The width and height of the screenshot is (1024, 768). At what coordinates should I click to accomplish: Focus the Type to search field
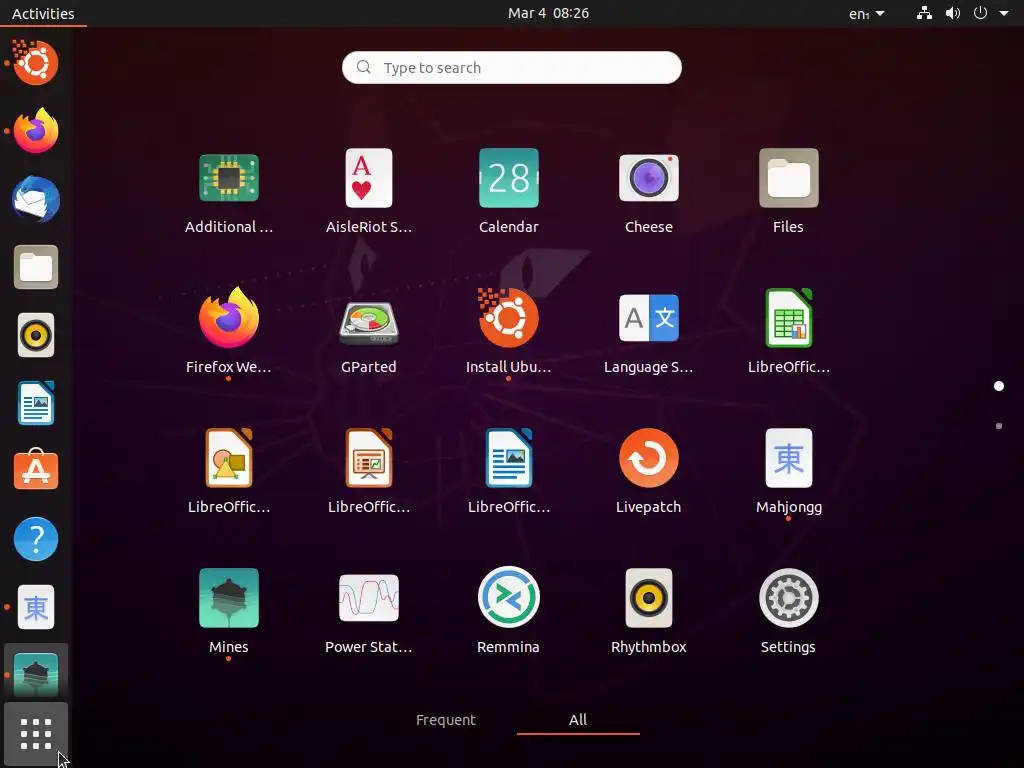(x=512, y=67)
